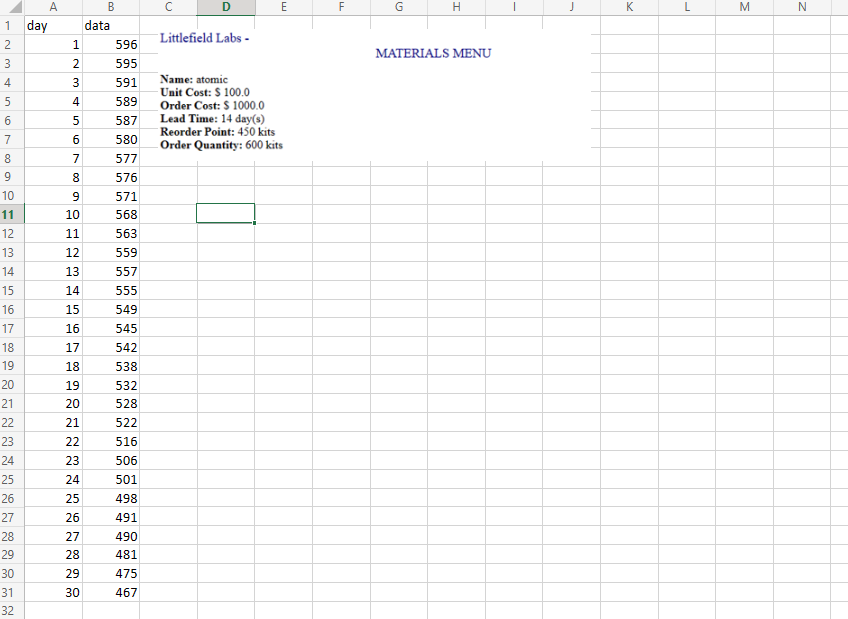Select column D header
The width and height of the screenshot is (848, 619).
[x=226, y=7]
